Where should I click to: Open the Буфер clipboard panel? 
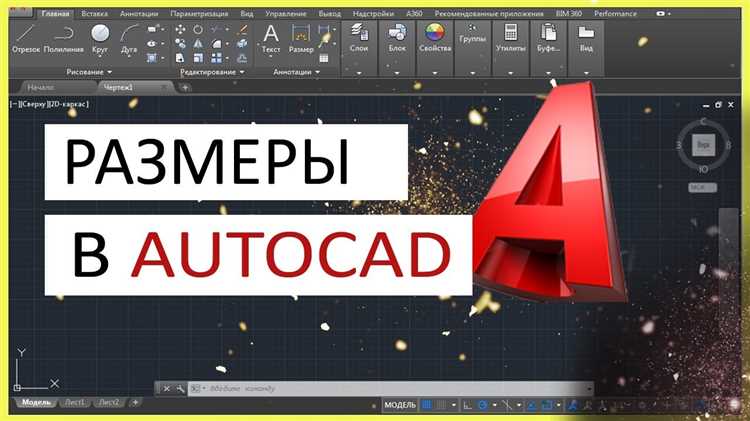point(548,38)
